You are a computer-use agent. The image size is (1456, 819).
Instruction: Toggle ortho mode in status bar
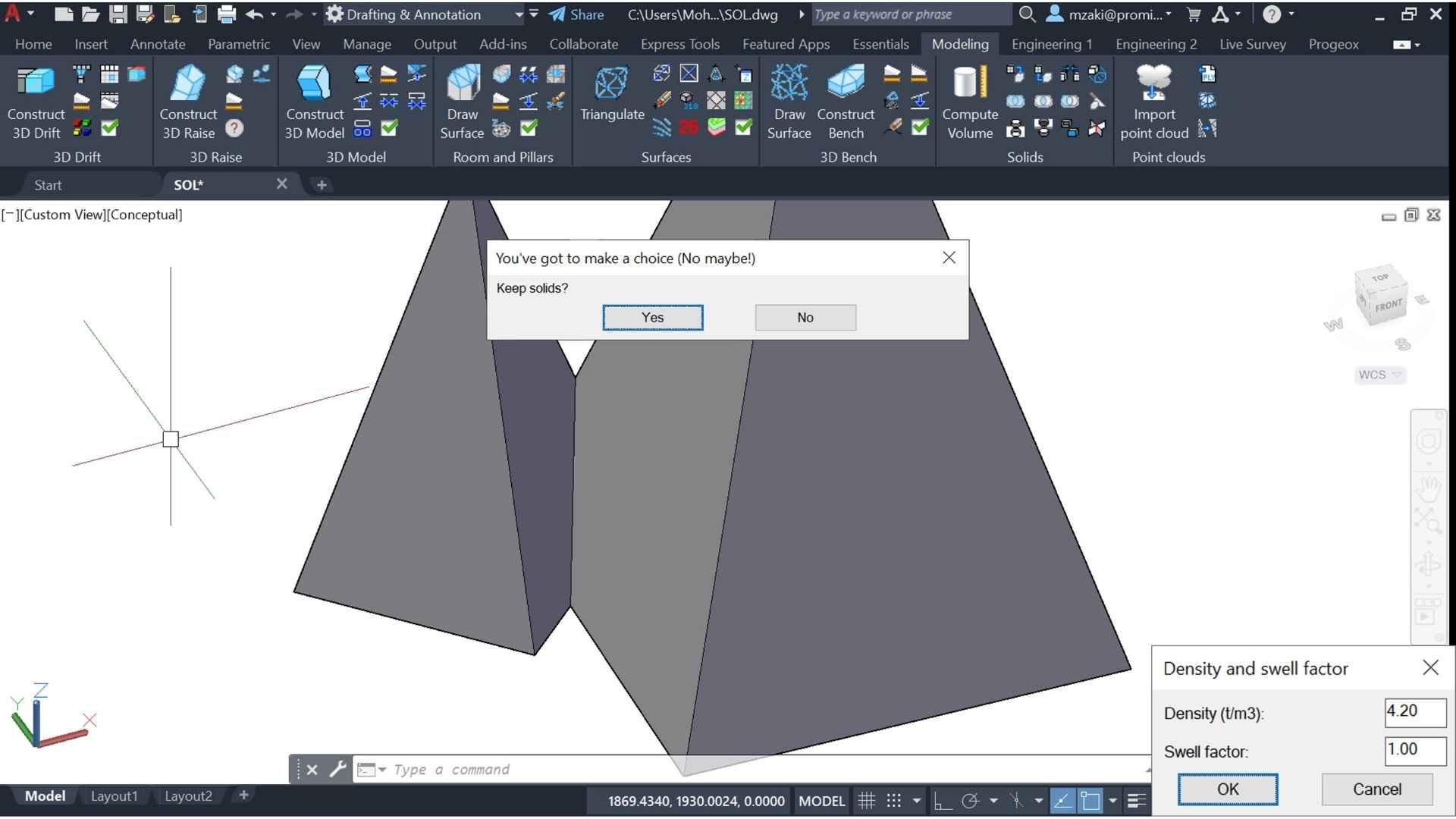943,801
